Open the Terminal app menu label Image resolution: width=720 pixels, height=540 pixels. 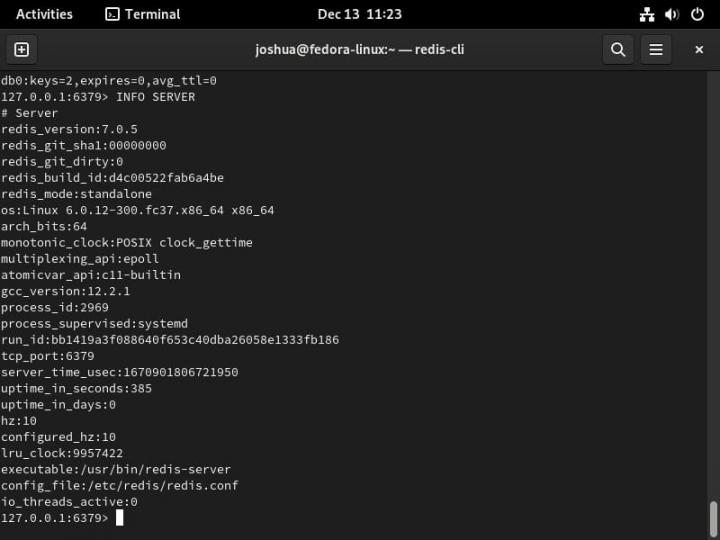coord(152,14)
